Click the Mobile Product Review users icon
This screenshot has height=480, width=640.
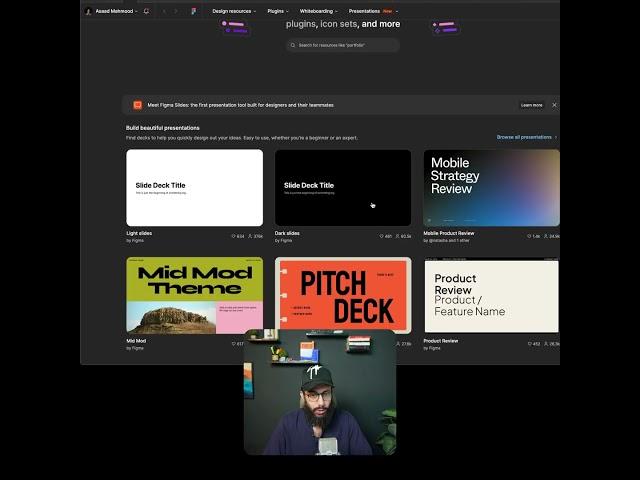click(546, 236)
